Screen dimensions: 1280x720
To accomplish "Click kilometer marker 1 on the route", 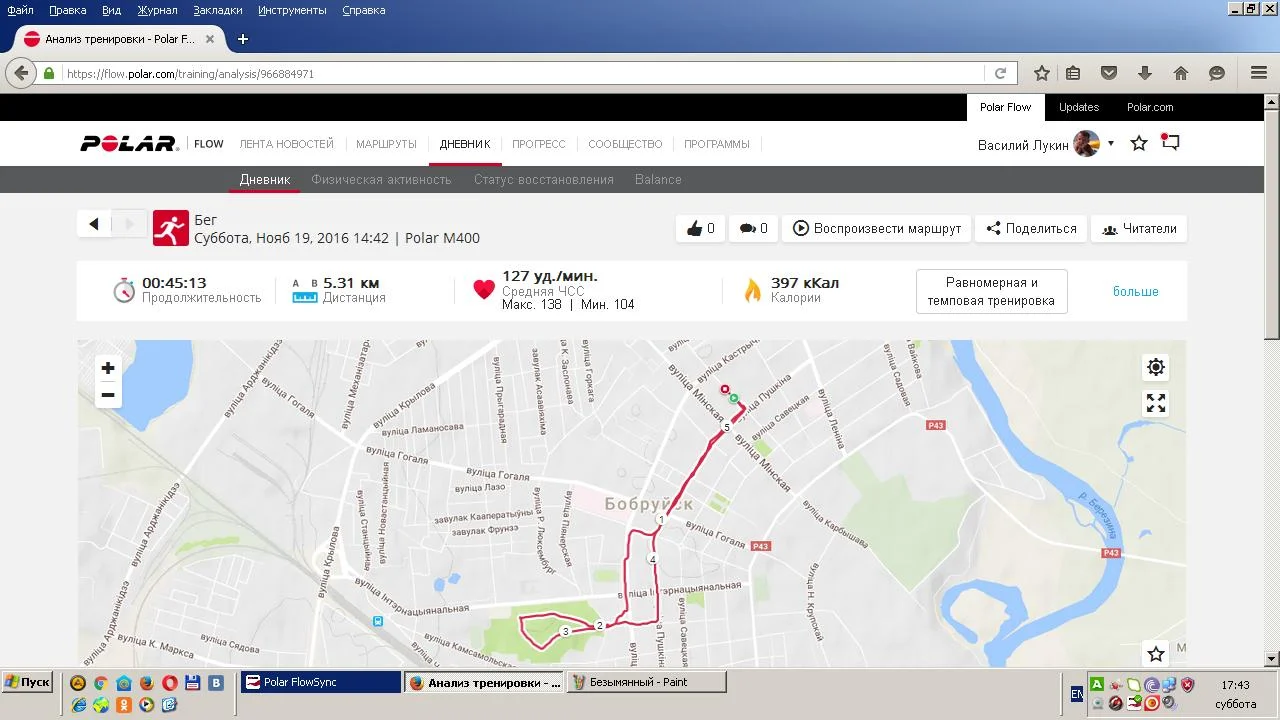I will pos(661,520).
